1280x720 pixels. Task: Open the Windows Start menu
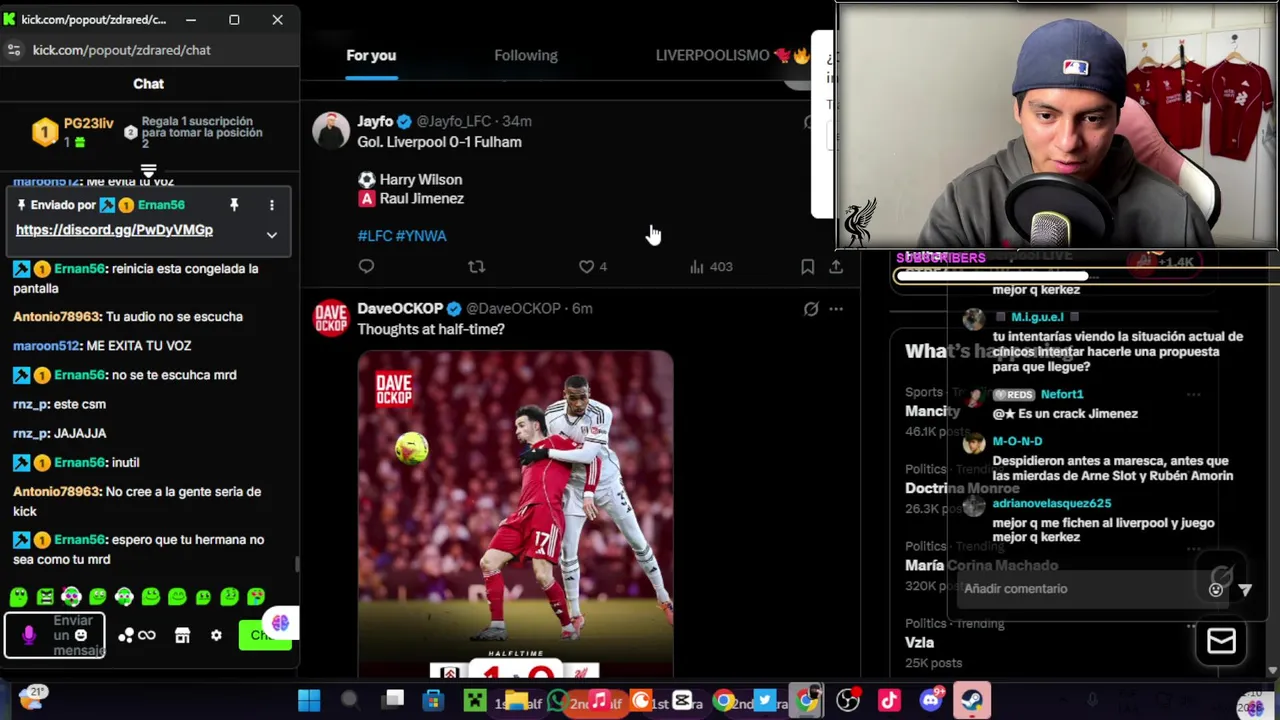click(x=309, y=701)
